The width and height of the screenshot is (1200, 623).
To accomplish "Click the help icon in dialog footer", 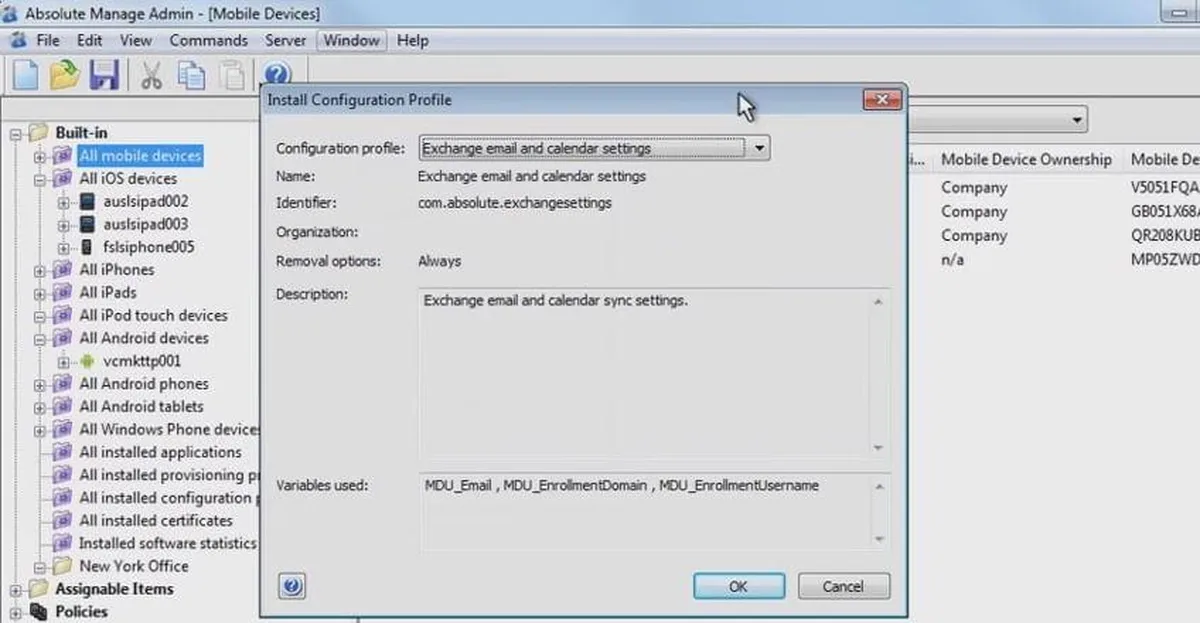I will [x=291, y=587].
